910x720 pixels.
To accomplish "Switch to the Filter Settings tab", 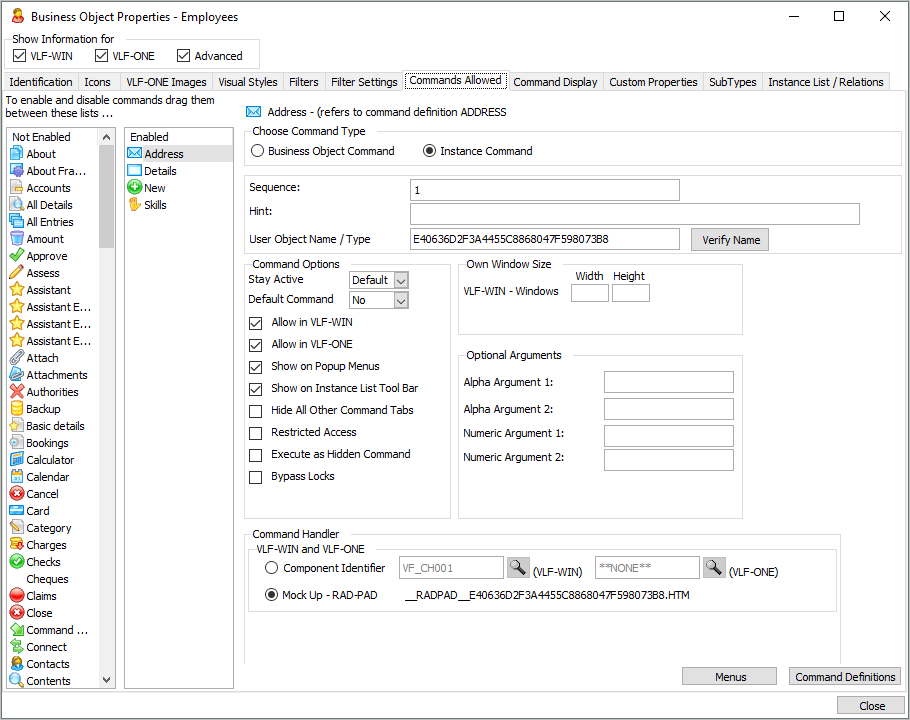I will (364, 82).
